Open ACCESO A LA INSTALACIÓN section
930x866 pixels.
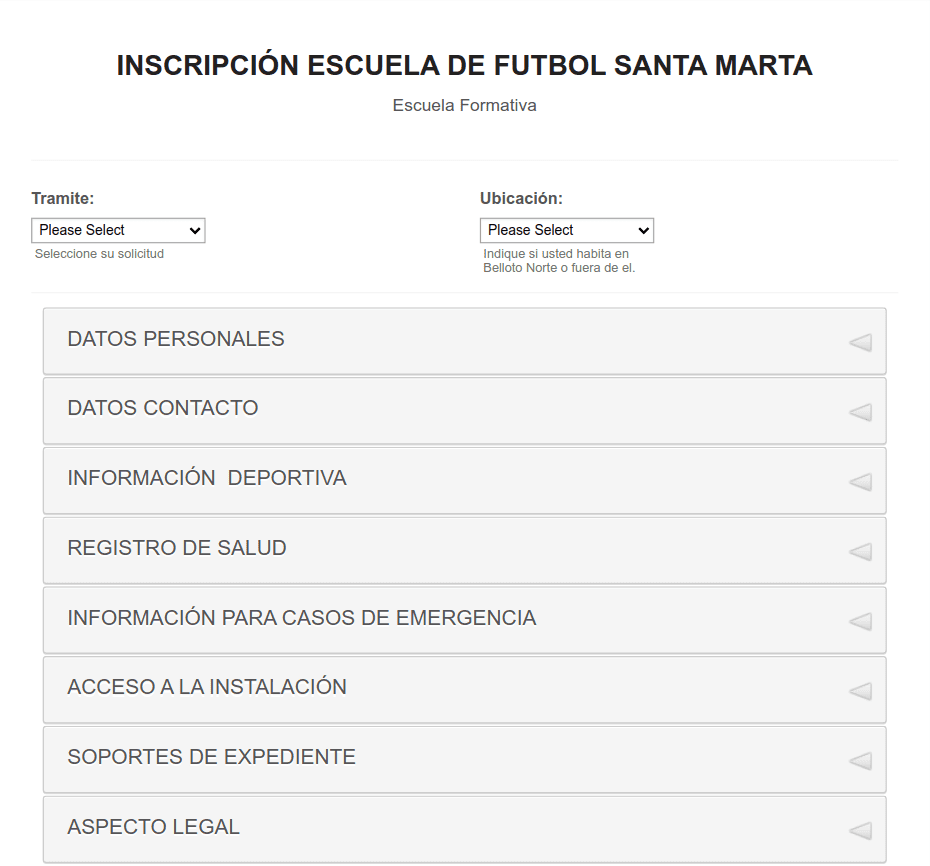pyautogui.click(x=464, y=690)
